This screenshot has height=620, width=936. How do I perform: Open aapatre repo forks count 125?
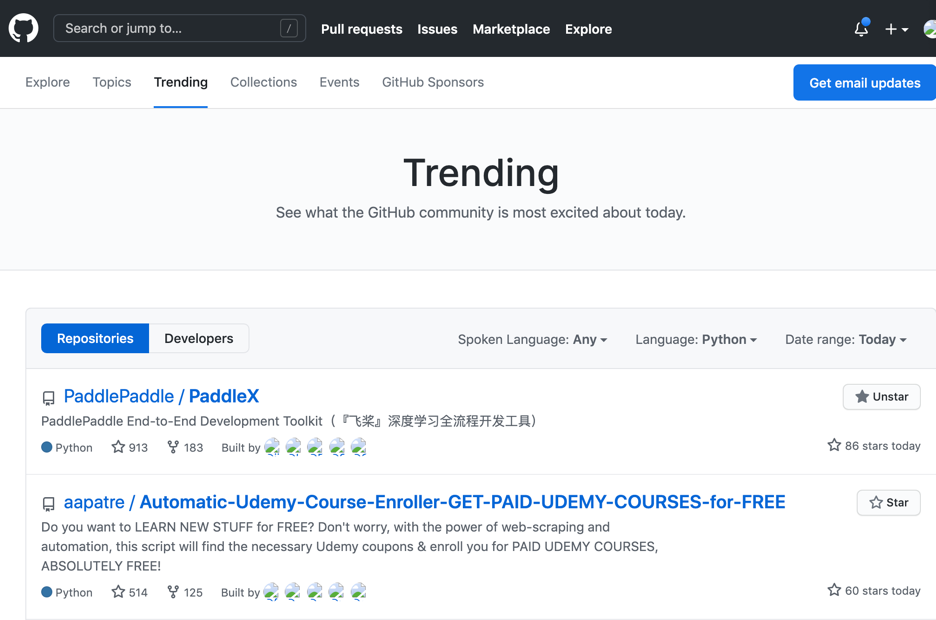point(185,592)
